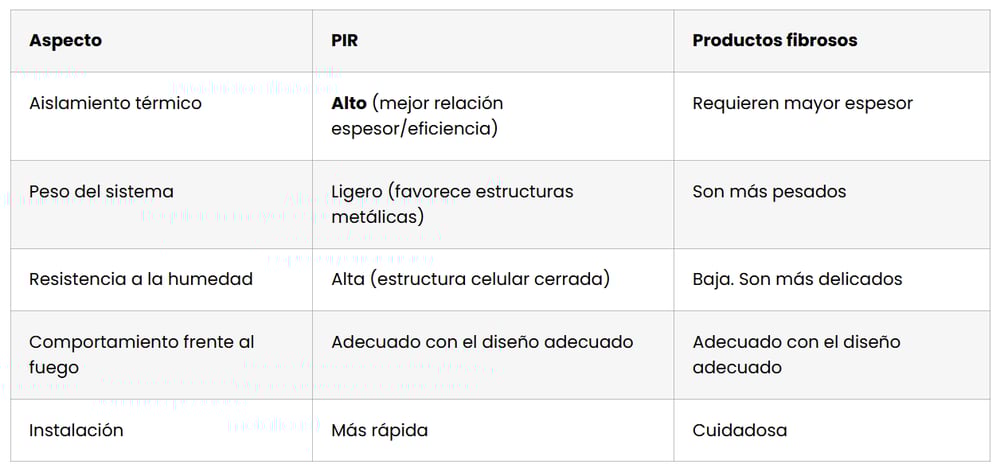Viewport: 1000px width, 472px height.
Task: Click the bold word 'Alto'
Action: point(349,103)
